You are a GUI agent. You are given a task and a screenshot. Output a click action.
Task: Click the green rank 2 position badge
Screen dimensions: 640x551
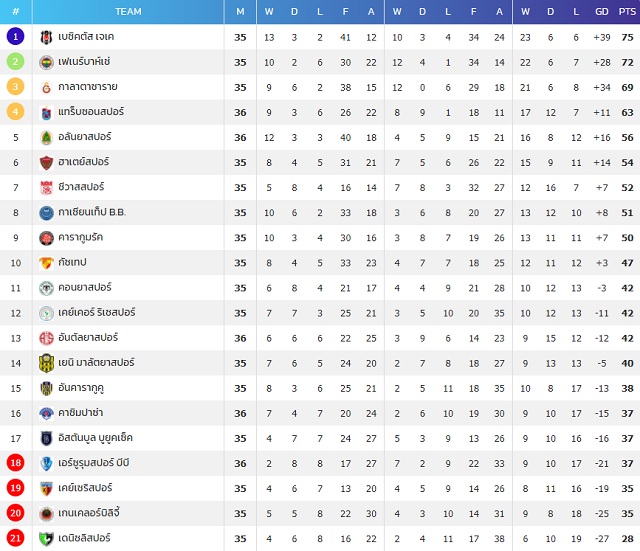16,62
